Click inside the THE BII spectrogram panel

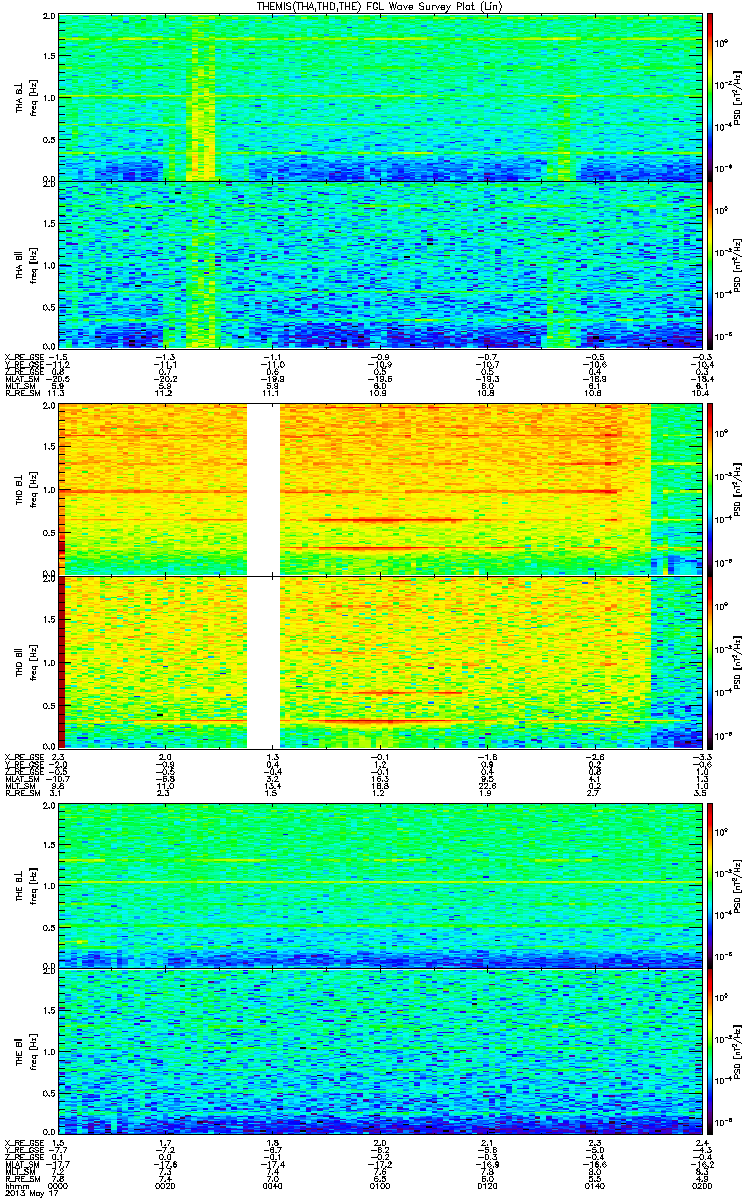pos(379,1052)
